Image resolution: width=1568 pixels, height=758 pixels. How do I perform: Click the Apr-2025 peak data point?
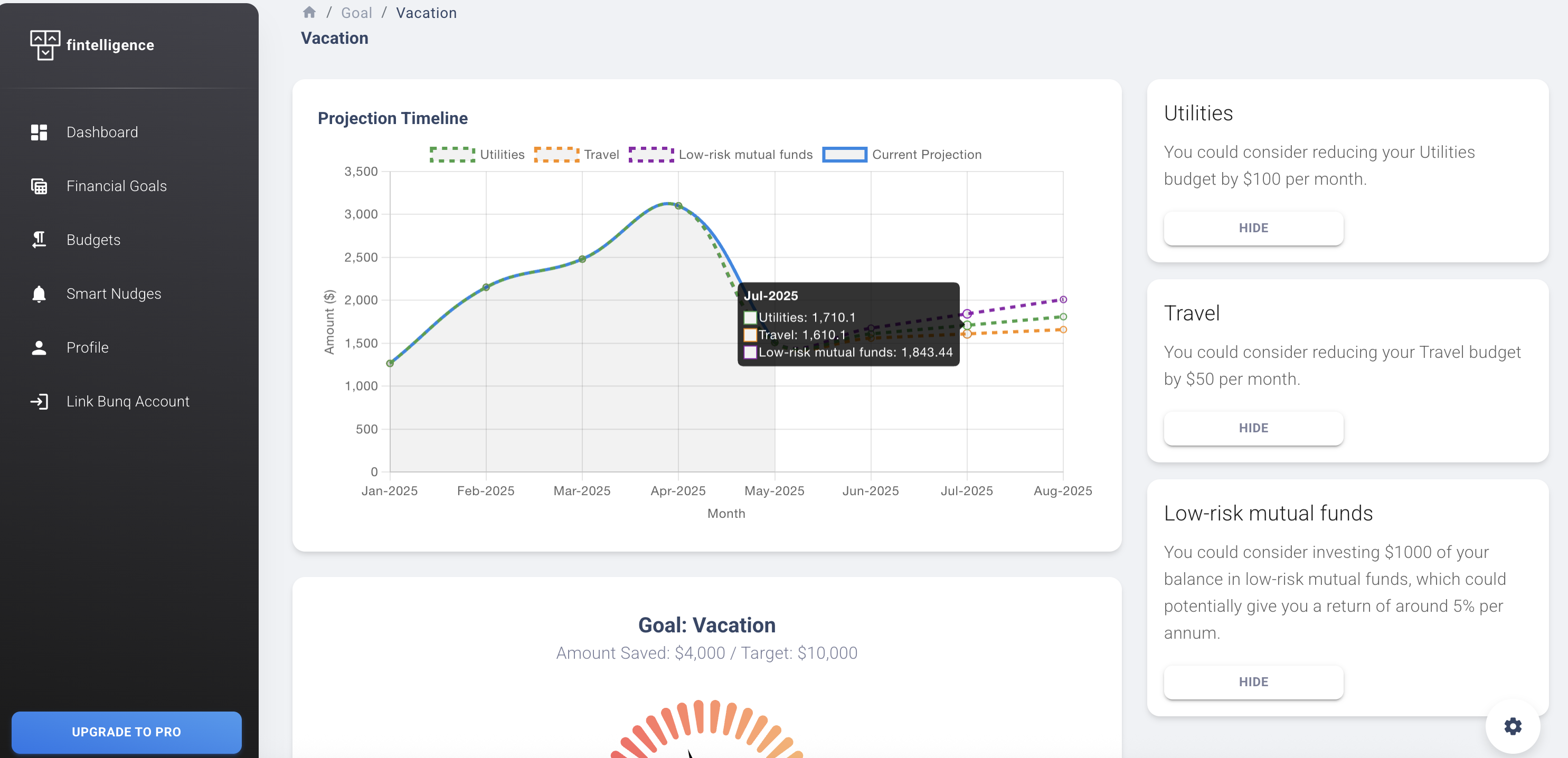coord(678,206)
